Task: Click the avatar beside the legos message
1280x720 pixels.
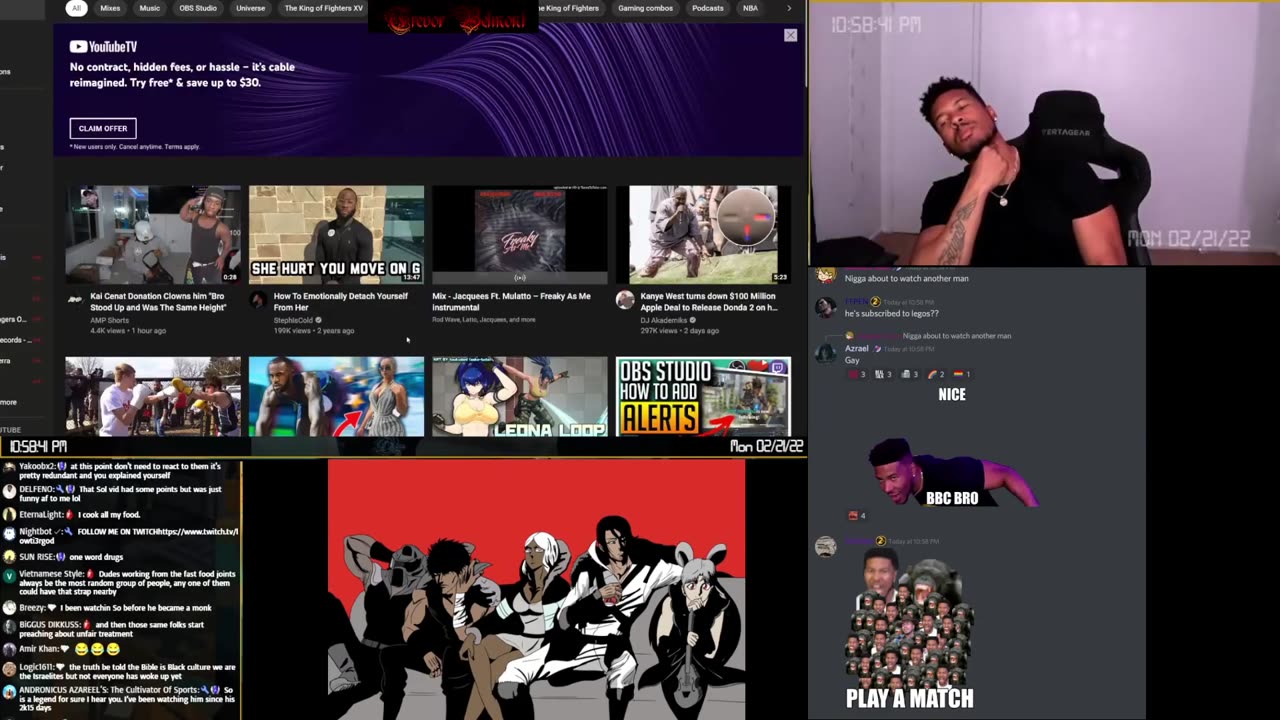Action: click(x=825, y=307)
